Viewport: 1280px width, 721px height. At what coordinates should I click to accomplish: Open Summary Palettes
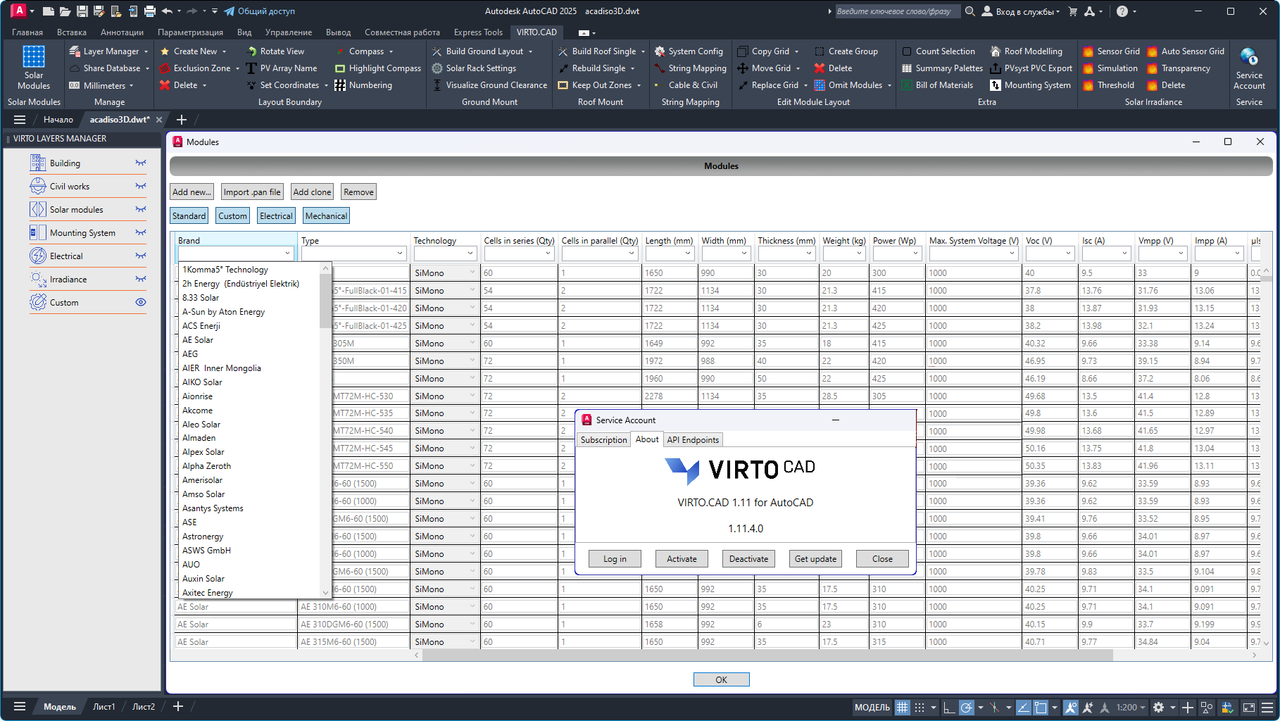pos(942,68)
